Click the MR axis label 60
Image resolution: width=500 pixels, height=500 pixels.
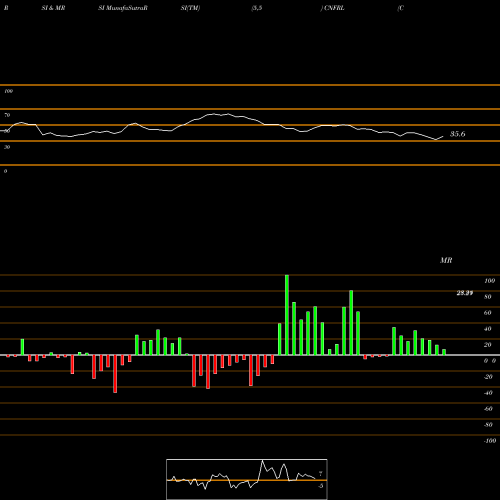(488, 313)
